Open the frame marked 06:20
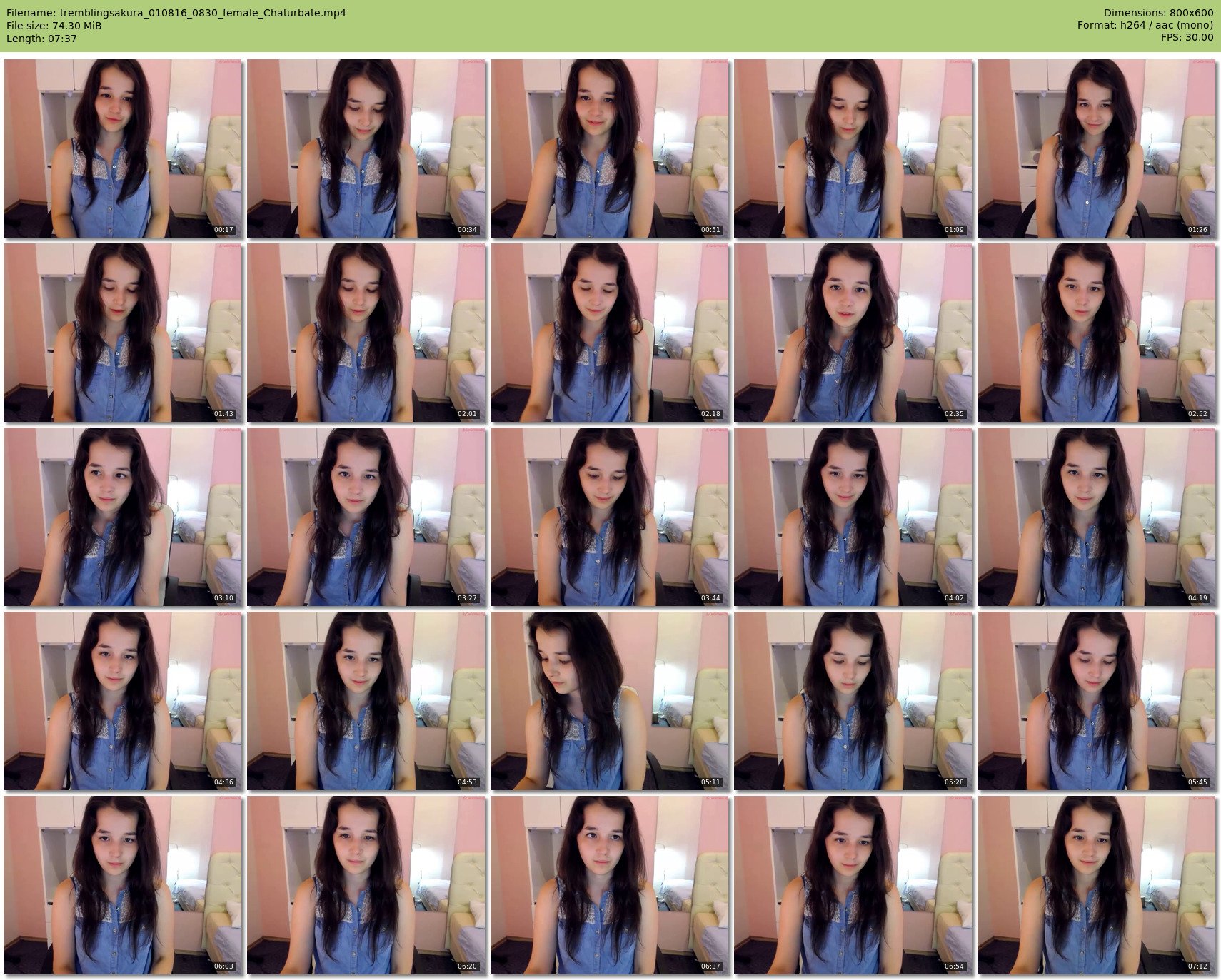 click(x=366, y=885)
